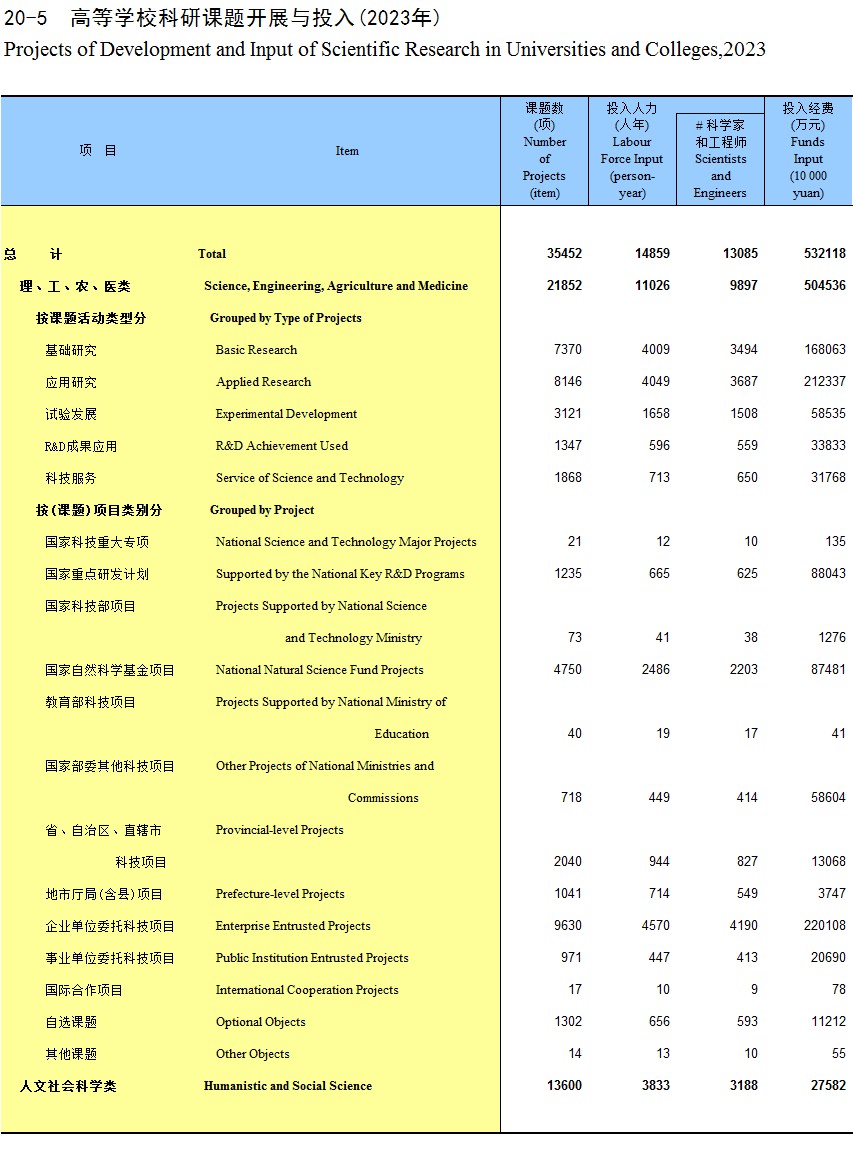Click 'Projects Supported by National Ministry of' label
Image resolution: width=853 pixels, height=1166 pixels.
click(331, 702)
